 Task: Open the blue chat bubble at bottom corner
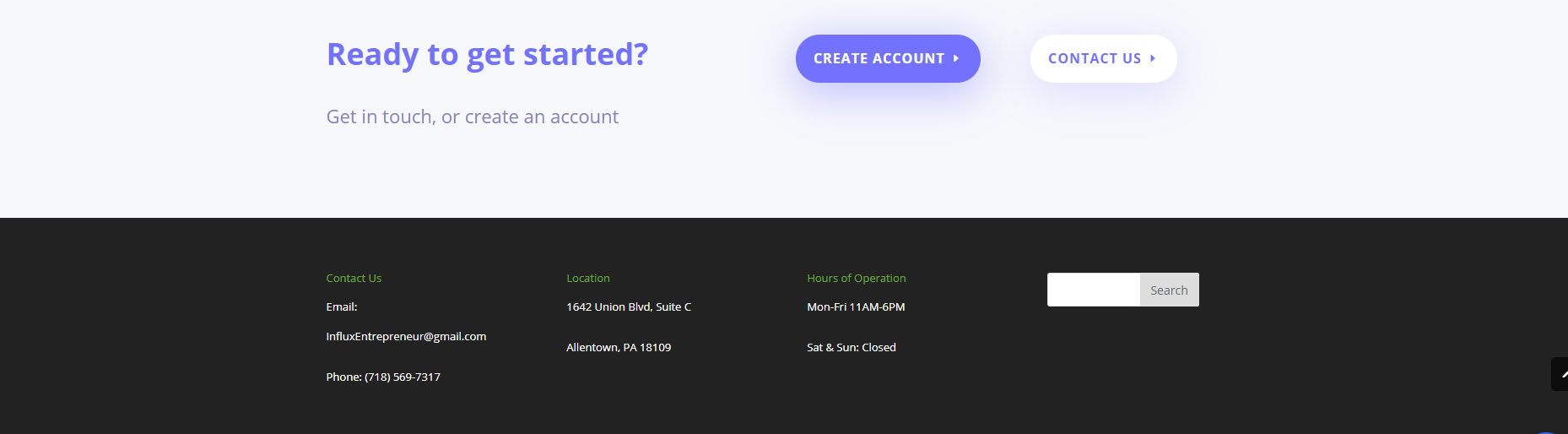1547,431
